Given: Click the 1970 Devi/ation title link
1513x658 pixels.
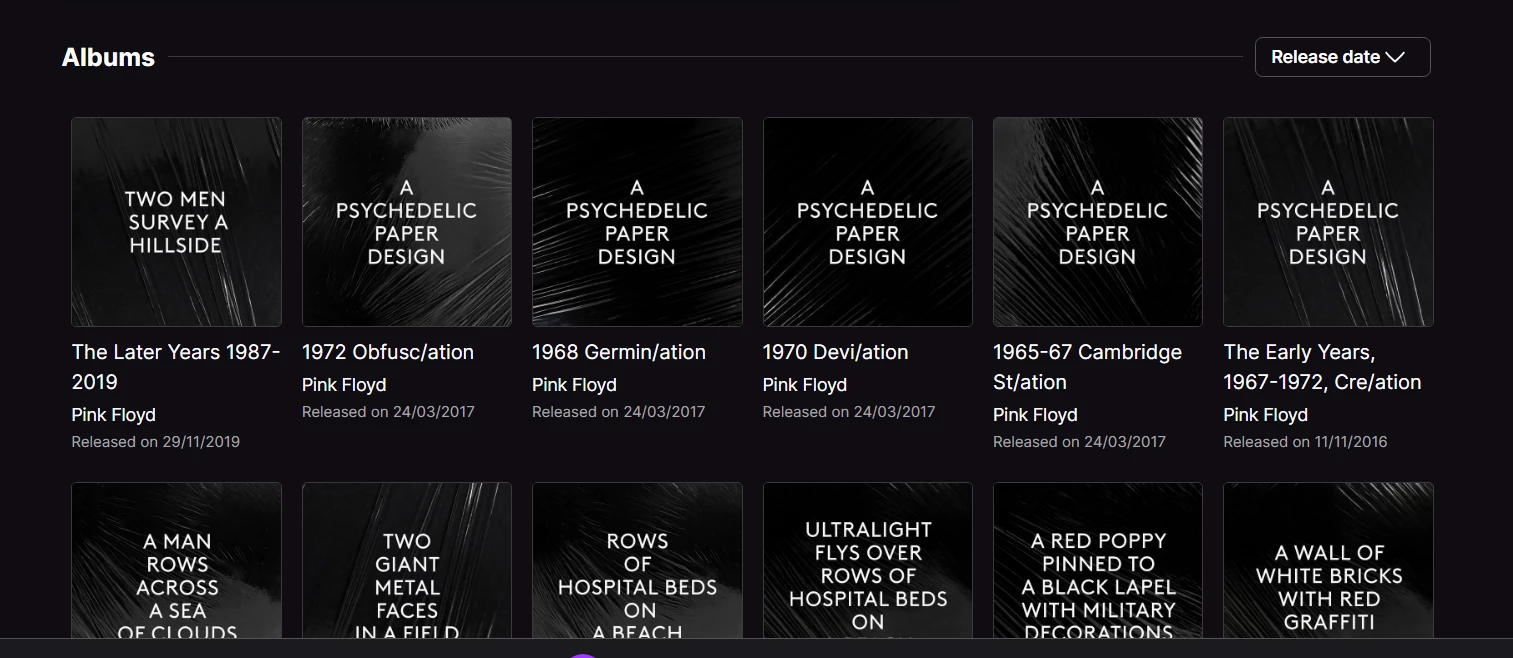Looking at the screenshot, I should (x=835, y=352).
